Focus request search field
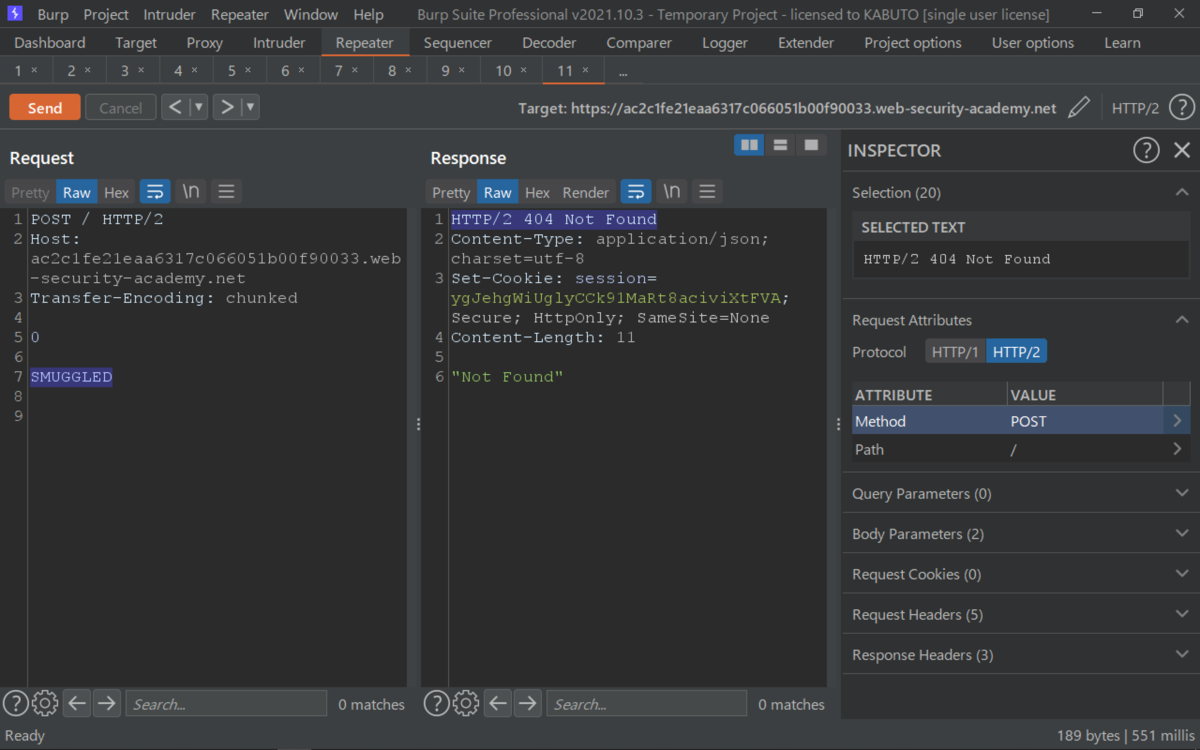The height and width of the screenshot is (750, 1200). tap(226, 703)
